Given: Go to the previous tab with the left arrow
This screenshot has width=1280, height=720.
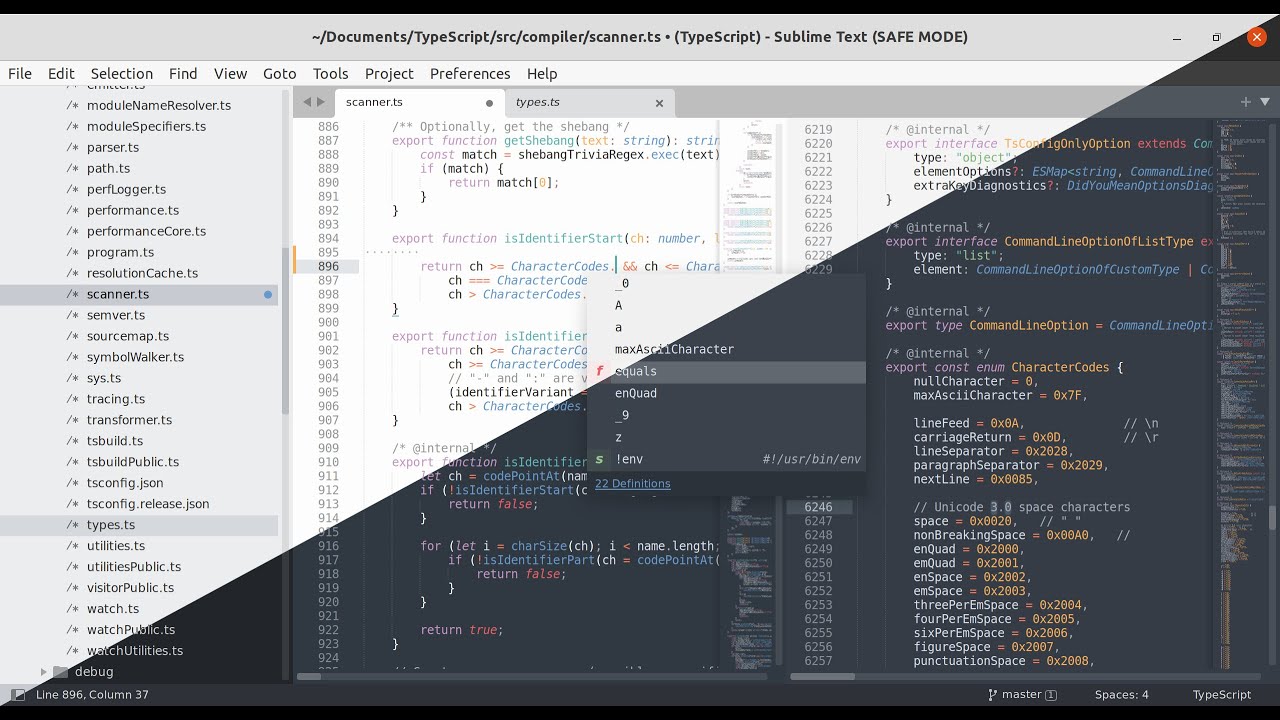Looking at the screenshot, I should coord(307,101).
